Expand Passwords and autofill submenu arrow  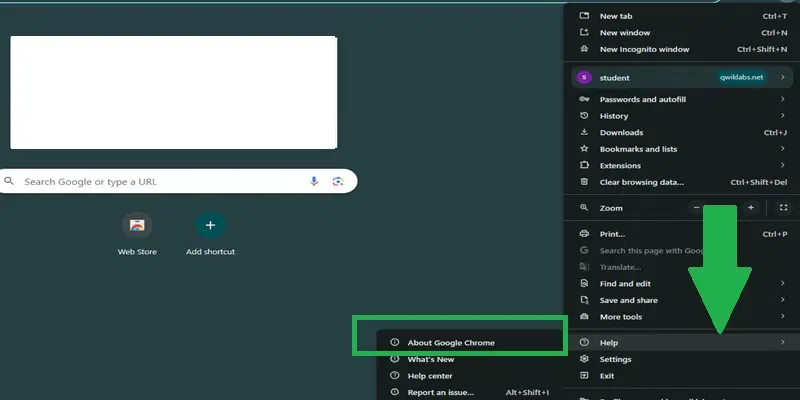783,99
